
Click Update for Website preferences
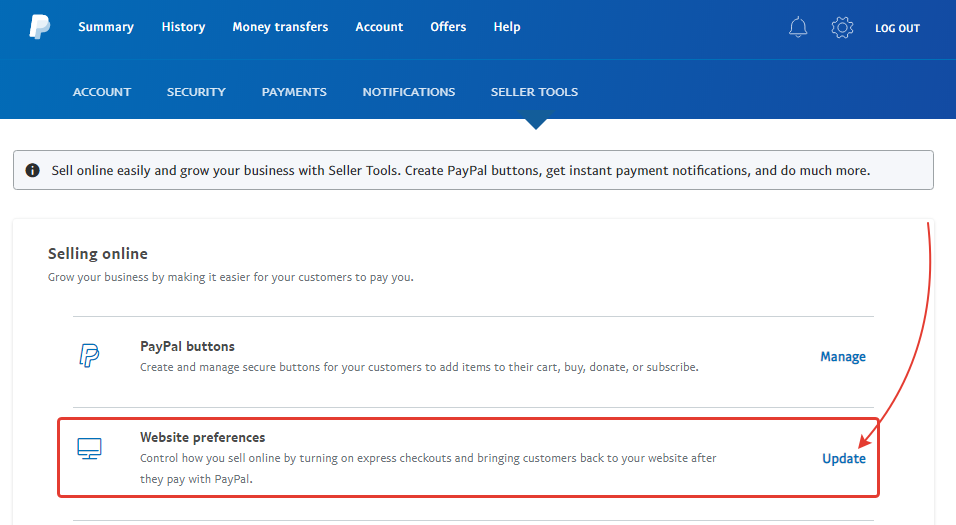[844, 459]
